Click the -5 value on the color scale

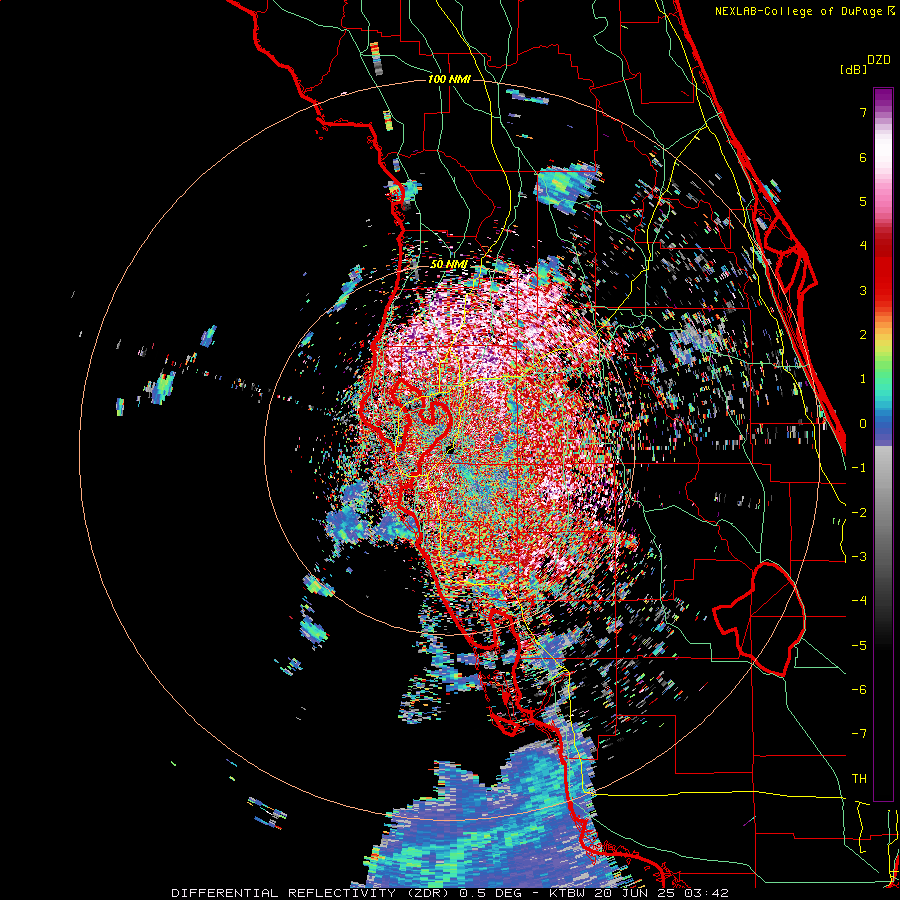[859, 646]
